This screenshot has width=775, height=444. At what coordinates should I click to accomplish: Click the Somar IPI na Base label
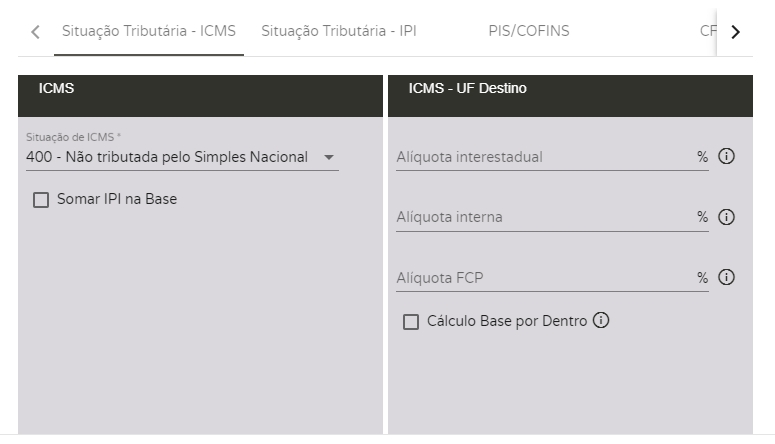[x=117, y=199]
